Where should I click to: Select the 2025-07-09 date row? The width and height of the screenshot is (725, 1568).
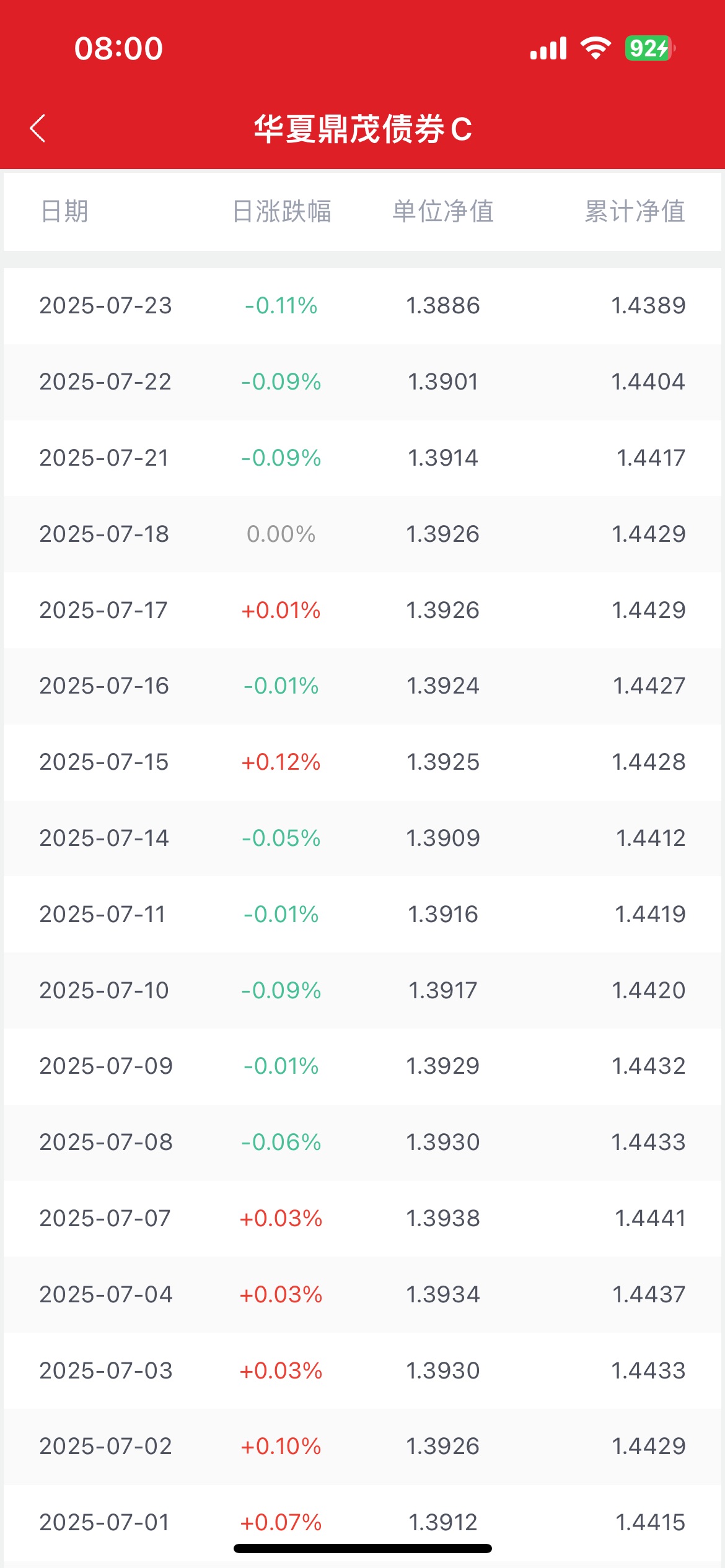pyautogui.click(x=105, y=1066)
